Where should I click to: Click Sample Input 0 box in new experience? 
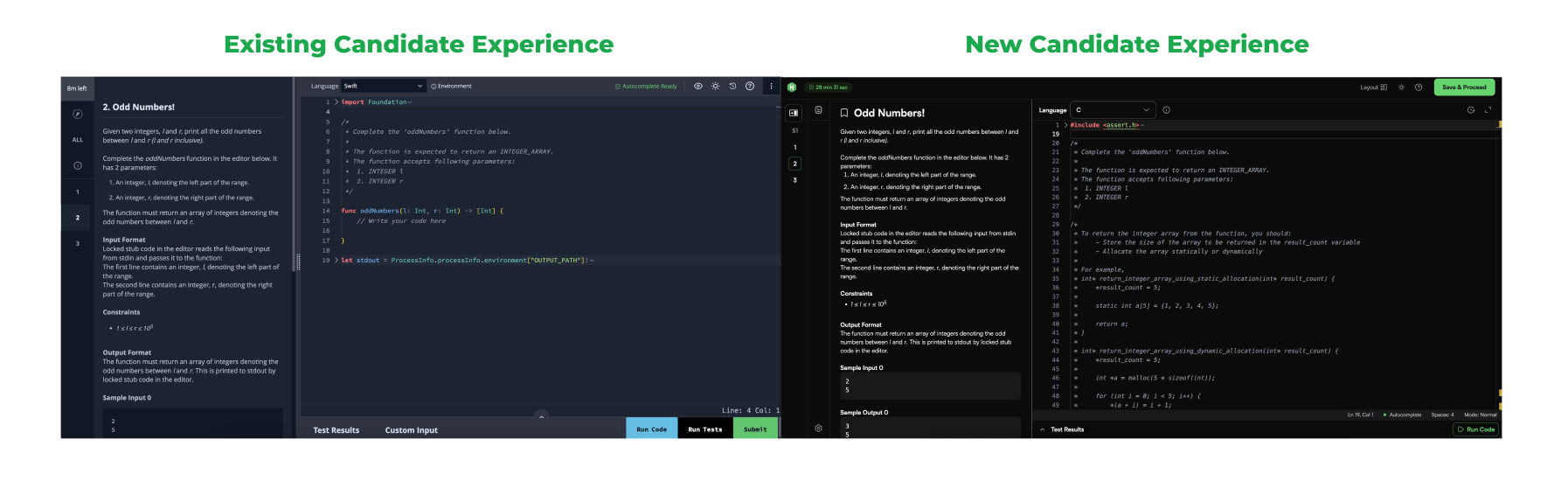[930, 386]
